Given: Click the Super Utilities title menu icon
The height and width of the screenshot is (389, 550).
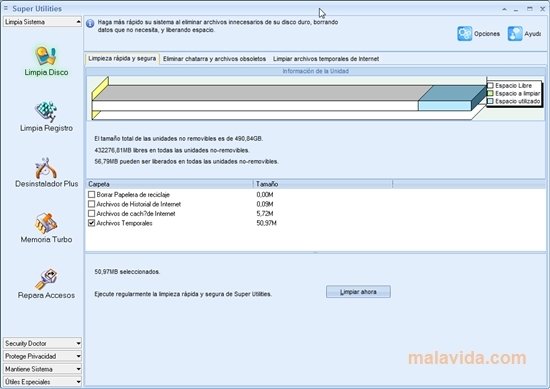Looking at the screenshot, I should click(6, 8).
